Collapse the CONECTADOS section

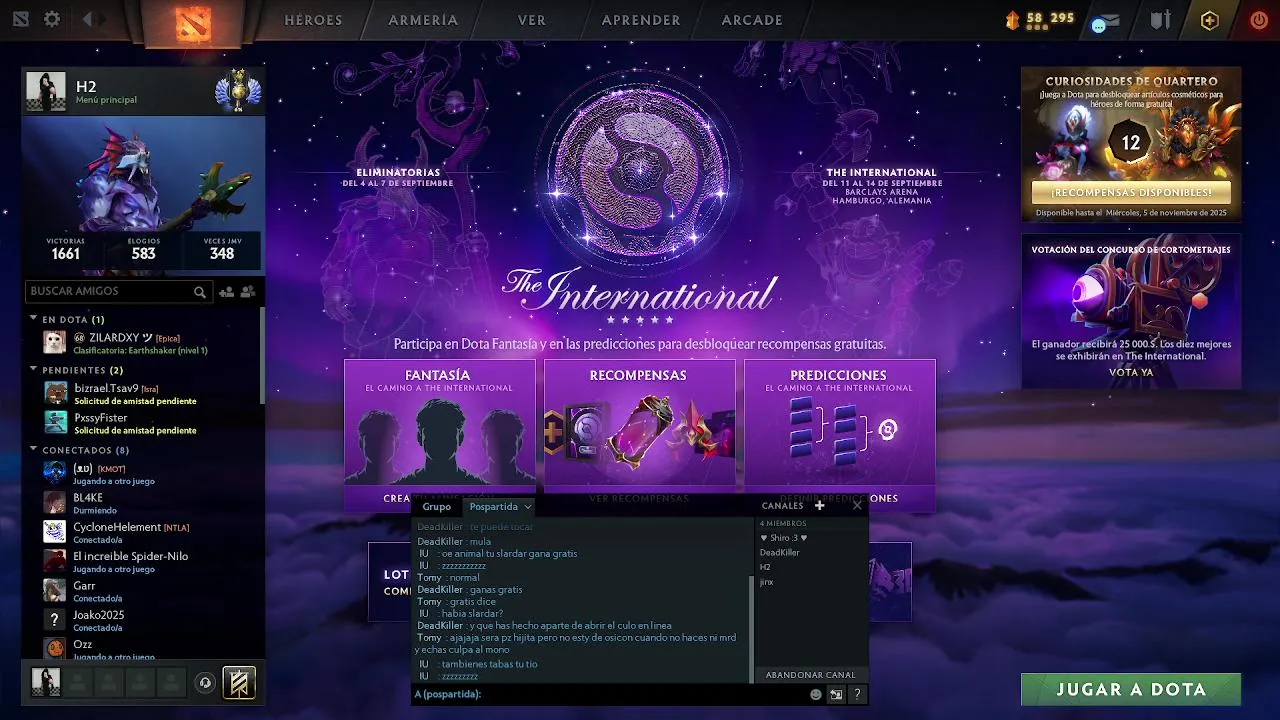tap(34, 450)
